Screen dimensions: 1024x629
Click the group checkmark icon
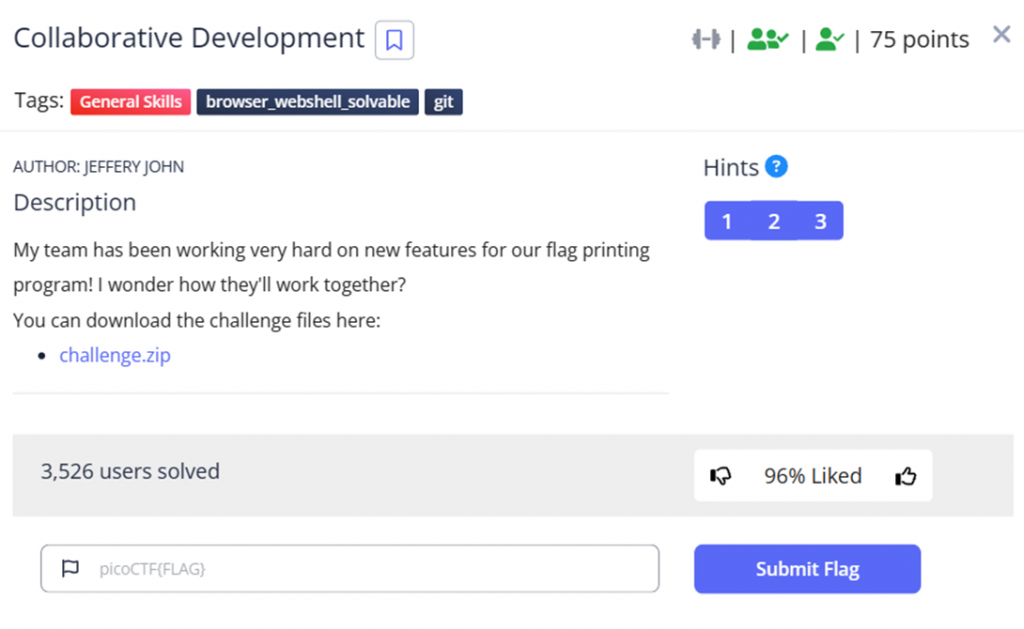[x=767, y=39]
